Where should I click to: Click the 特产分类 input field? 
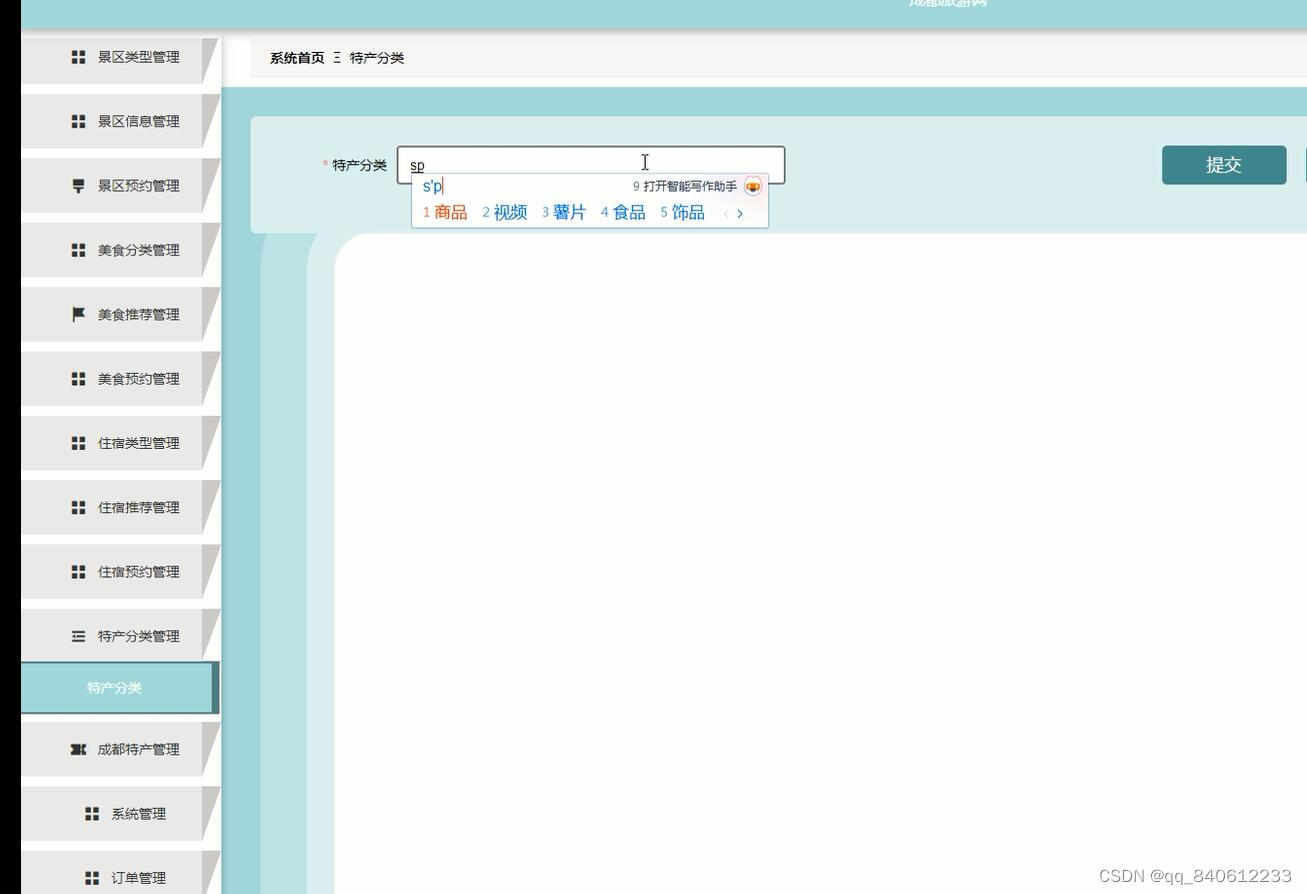pos(591,165)
